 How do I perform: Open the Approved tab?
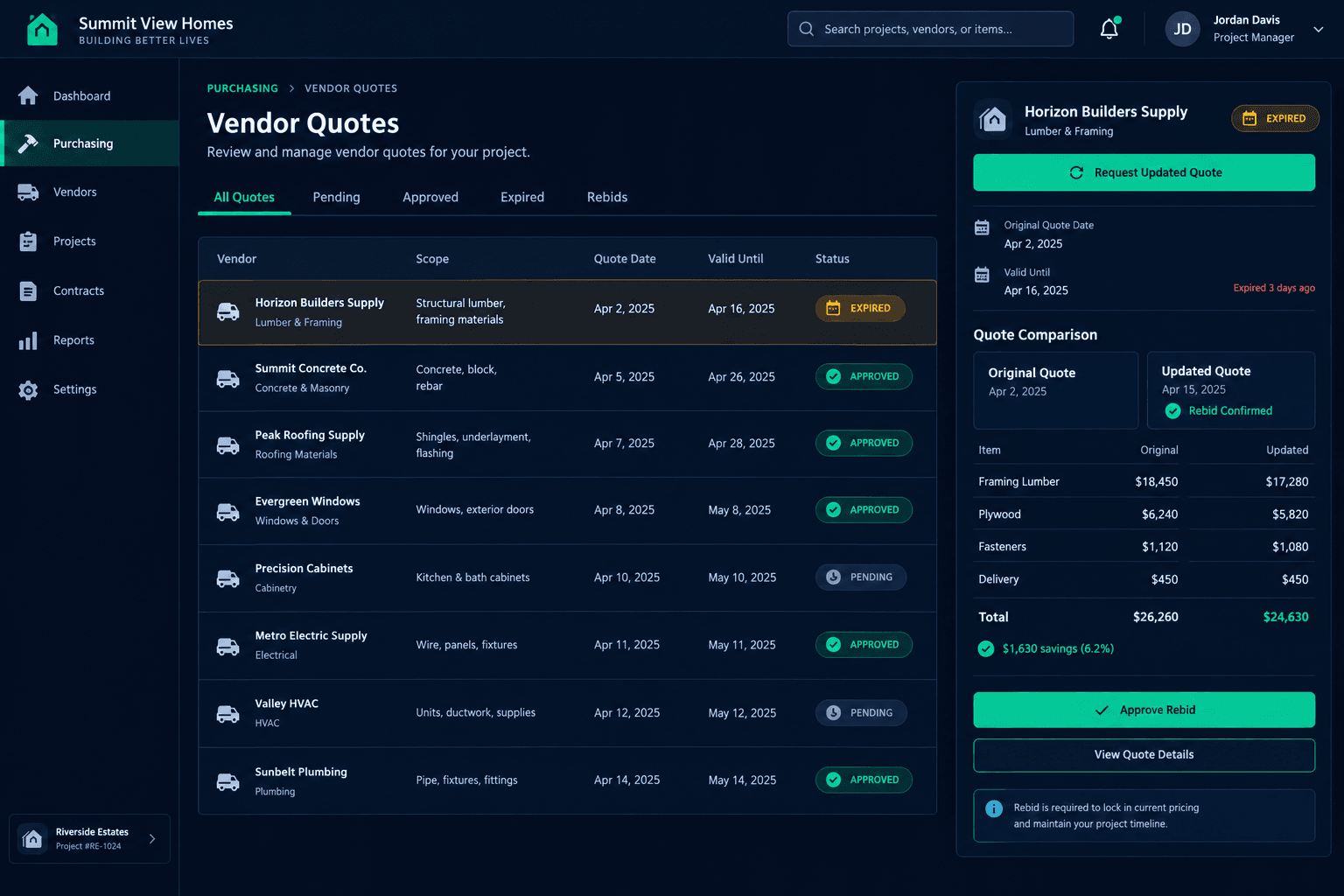coord(430,198)
